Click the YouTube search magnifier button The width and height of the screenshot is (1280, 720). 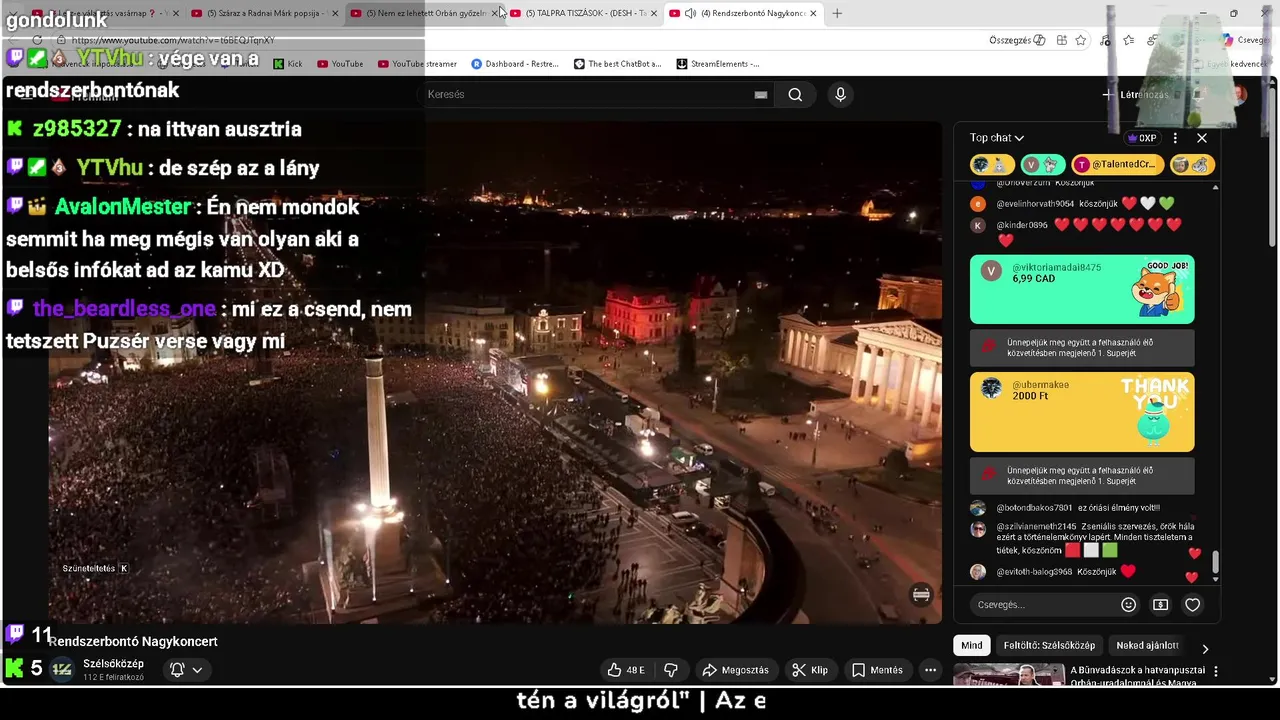click(x=795, y=94)
